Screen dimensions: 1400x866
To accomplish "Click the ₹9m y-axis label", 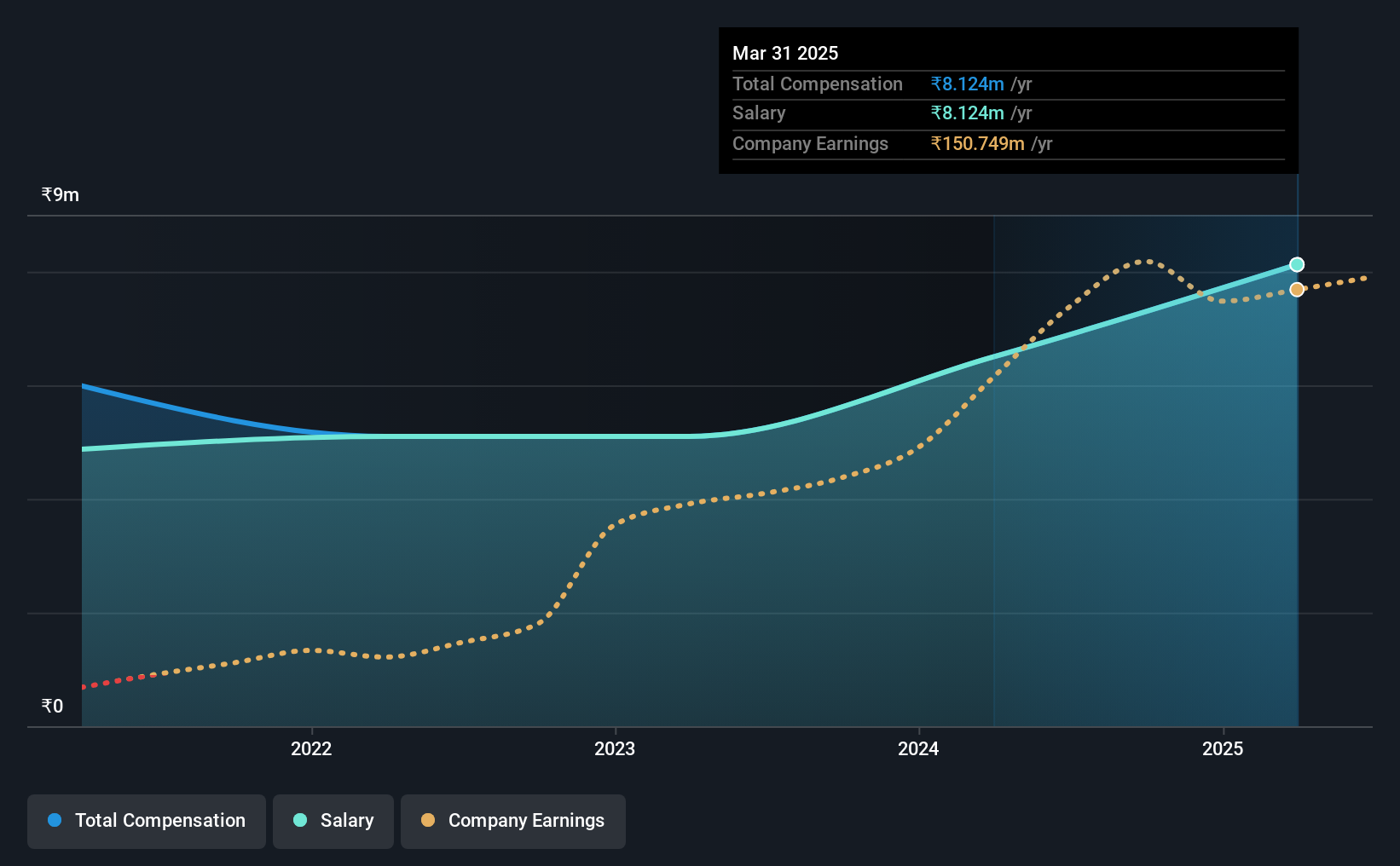I will coord(61,195).
